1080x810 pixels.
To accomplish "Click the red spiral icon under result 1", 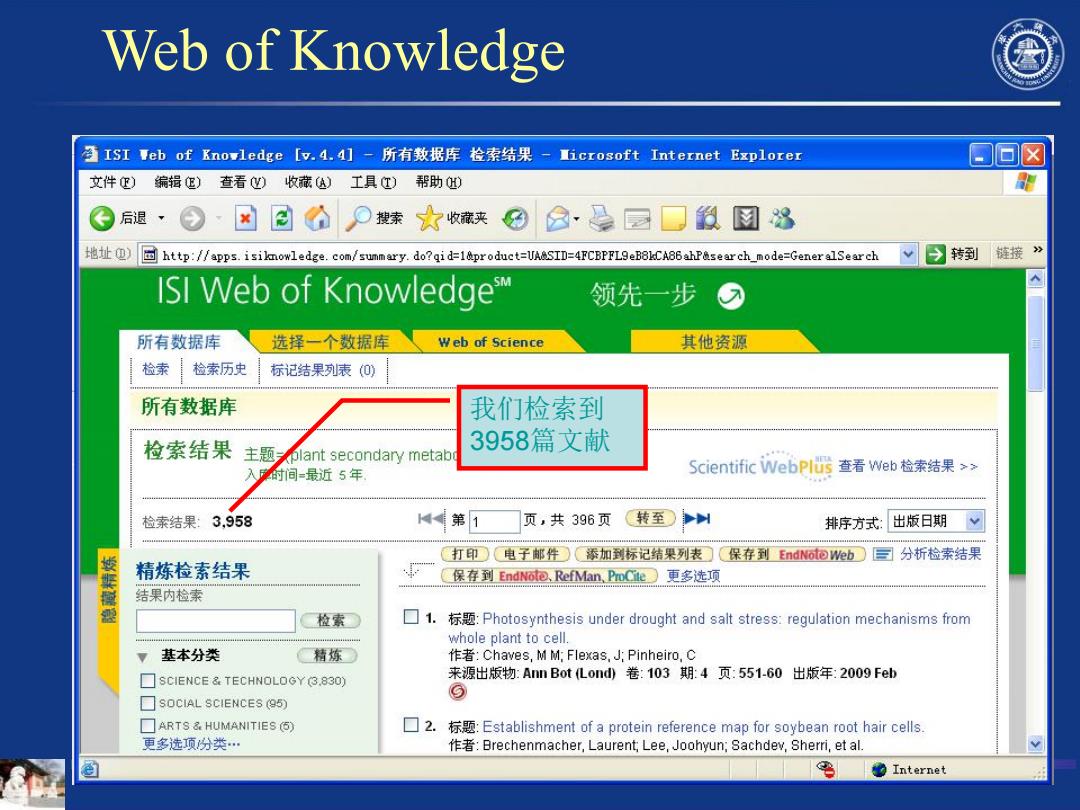I will point(457,692).
